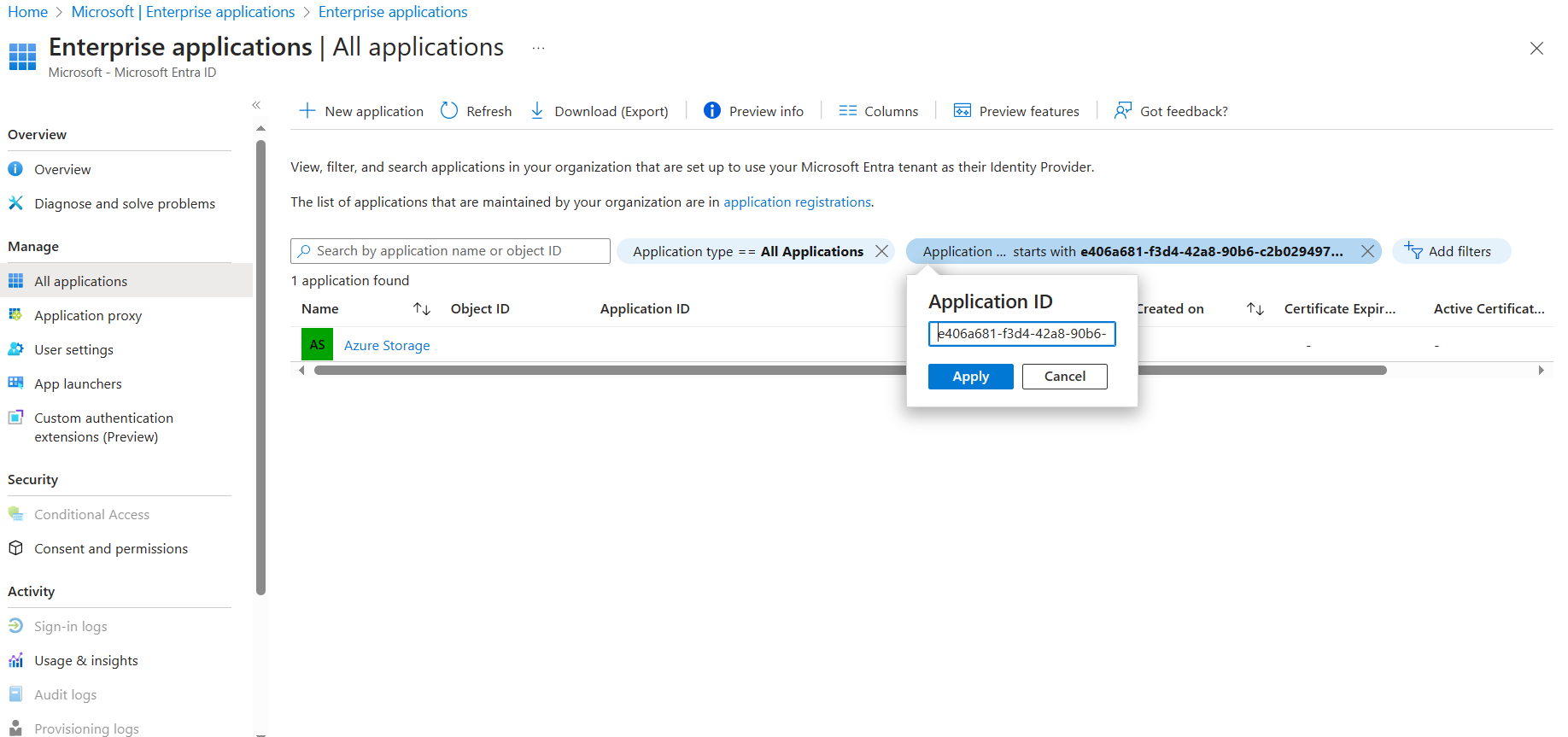This screenshot has width=1568, height=737.
Task: Collapse the sidebar with double chevron
Action: [x=256, y=105]
